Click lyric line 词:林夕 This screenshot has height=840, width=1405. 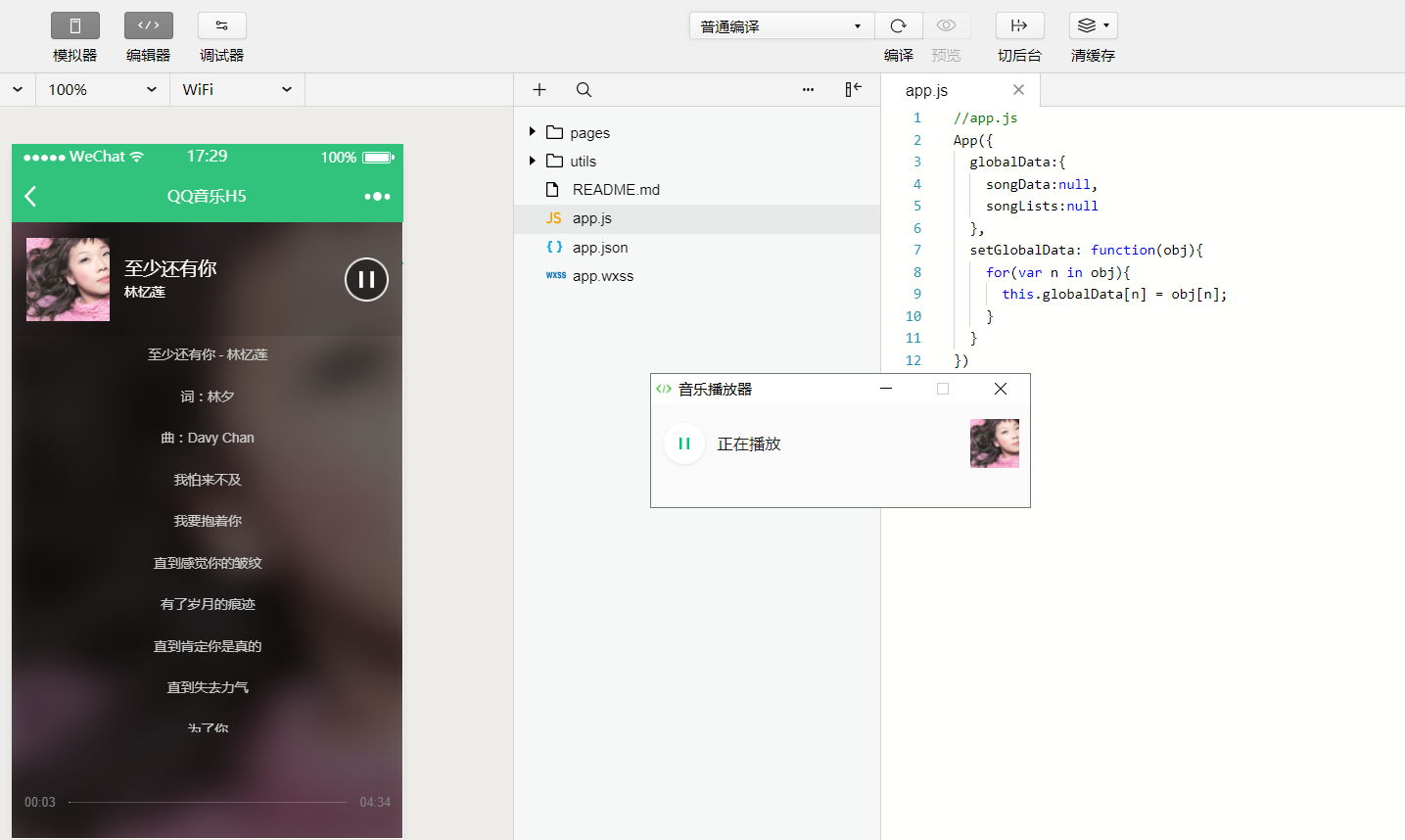tap(208, 397)
